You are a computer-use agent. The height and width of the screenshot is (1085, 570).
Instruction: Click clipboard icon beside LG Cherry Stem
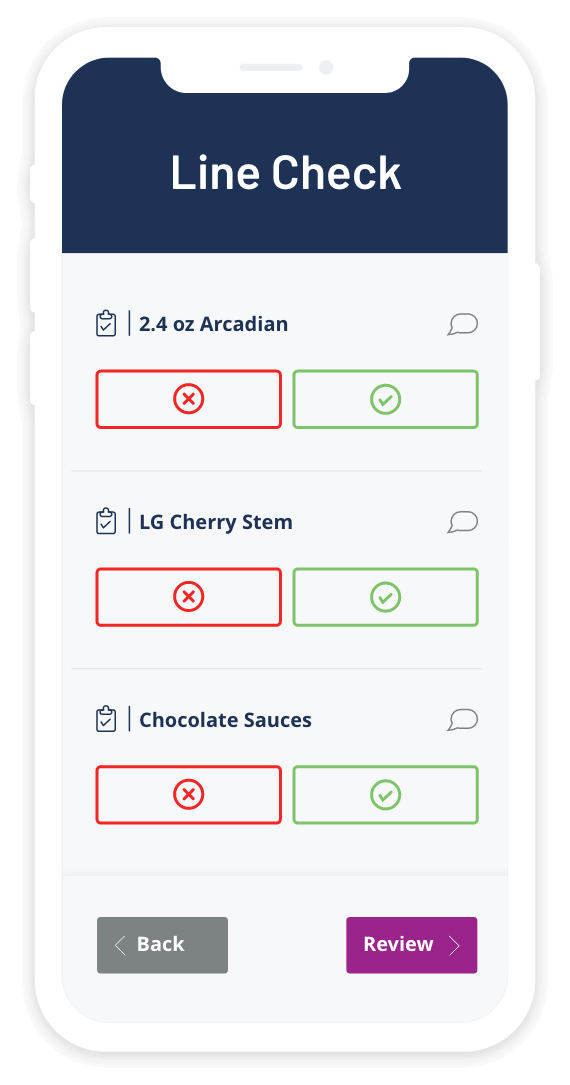pos(106,521)
